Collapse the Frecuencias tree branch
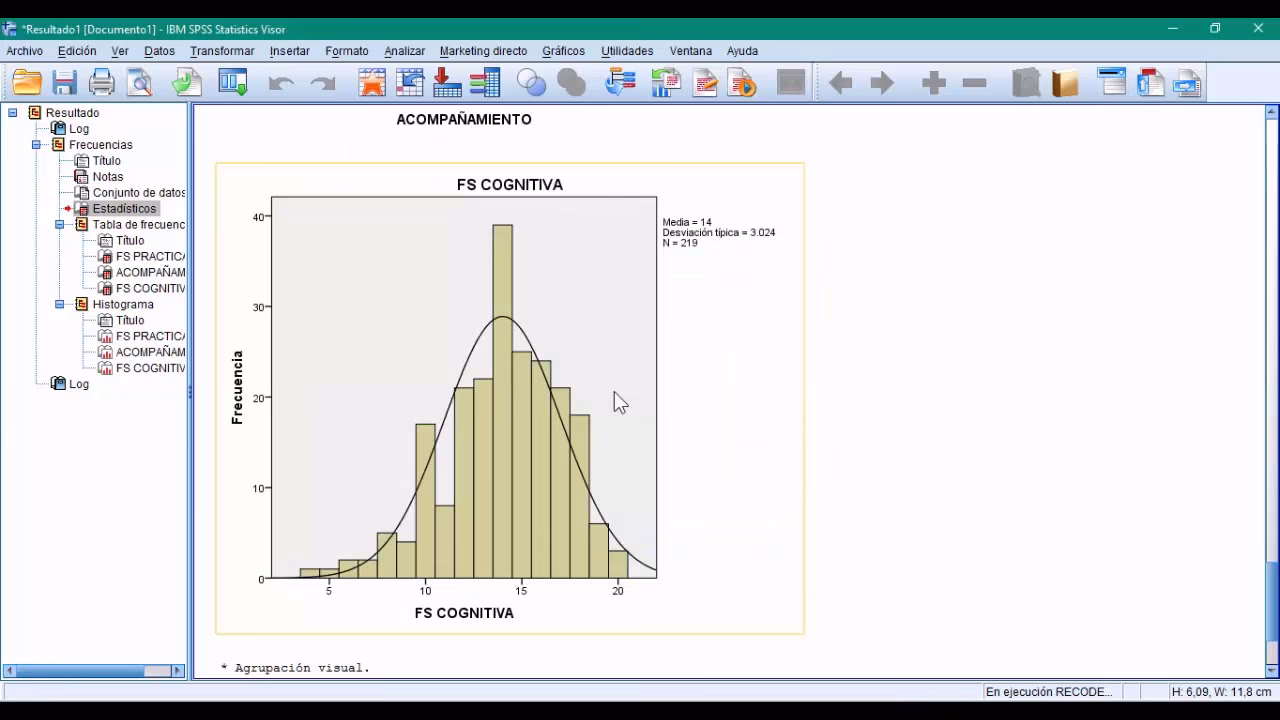The height and width of the screenshot is (720, 1280). click(x=36, y=145)
